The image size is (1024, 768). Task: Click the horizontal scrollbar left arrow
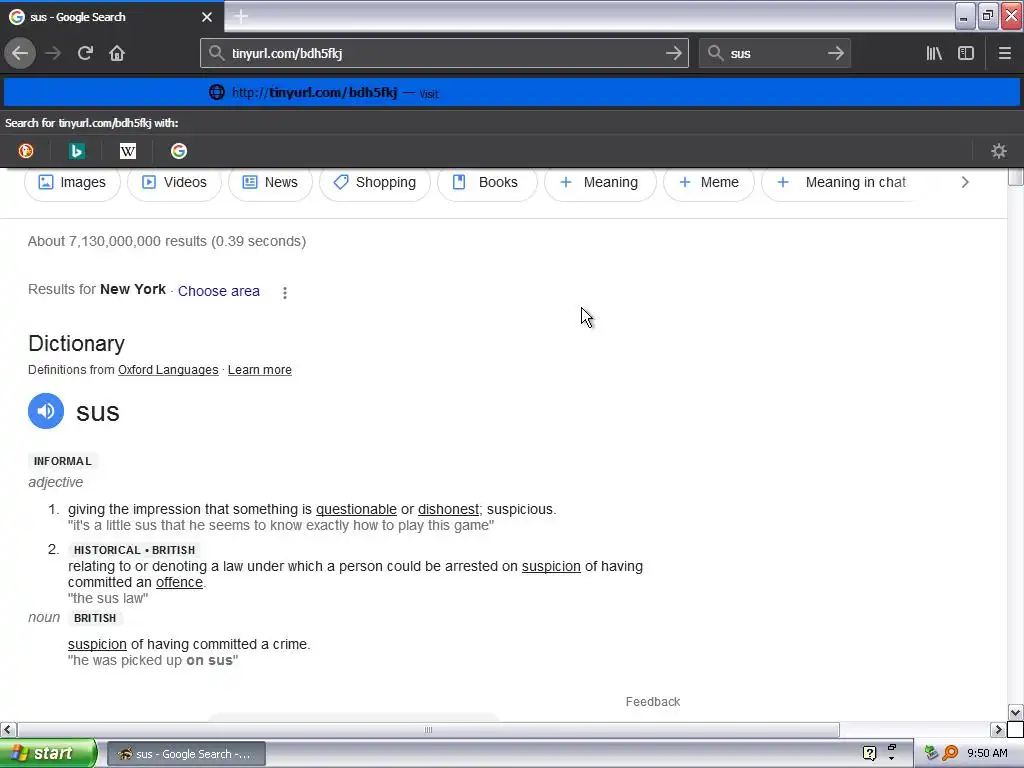click(8, 729)
